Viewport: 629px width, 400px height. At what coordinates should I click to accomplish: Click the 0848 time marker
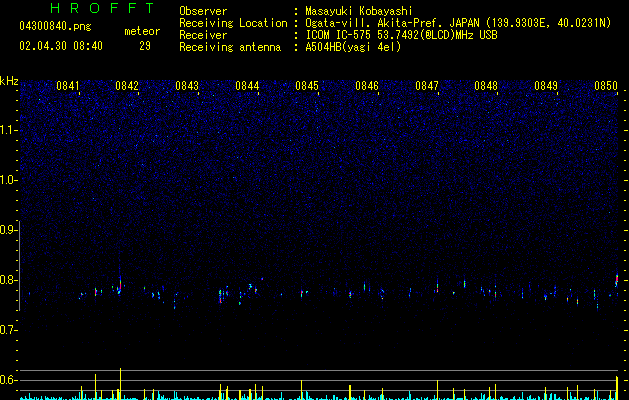point(486,86)
